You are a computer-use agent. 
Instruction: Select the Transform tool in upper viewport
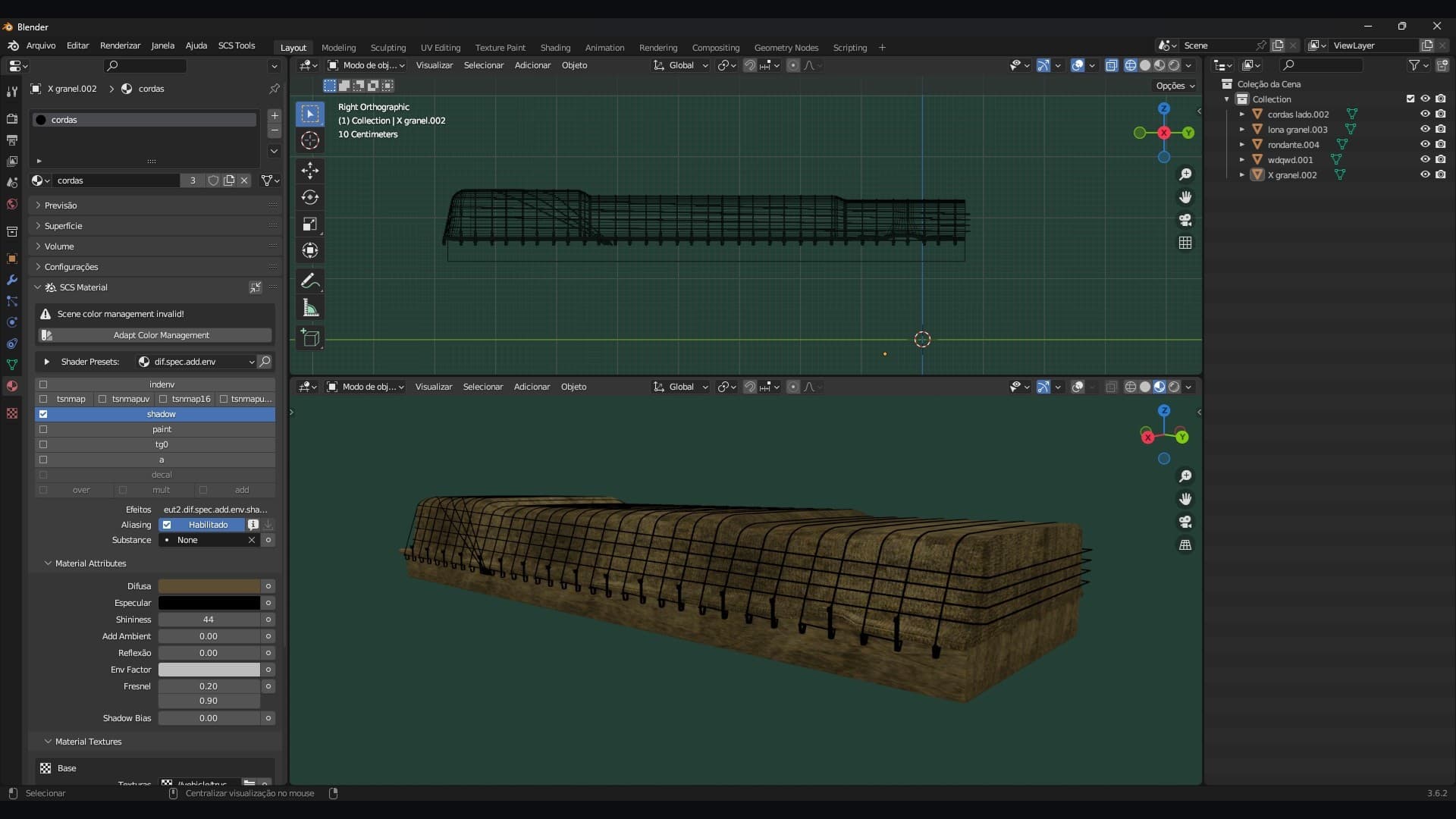[x=309, y=250]
